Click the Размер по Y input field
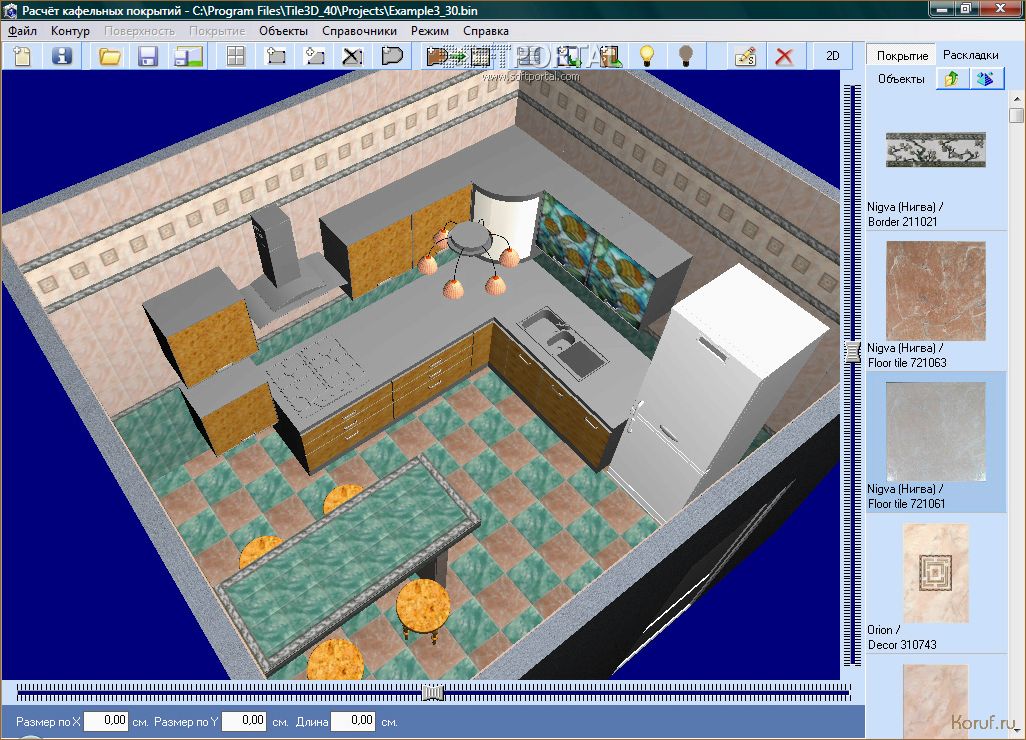 coord(244,721)
